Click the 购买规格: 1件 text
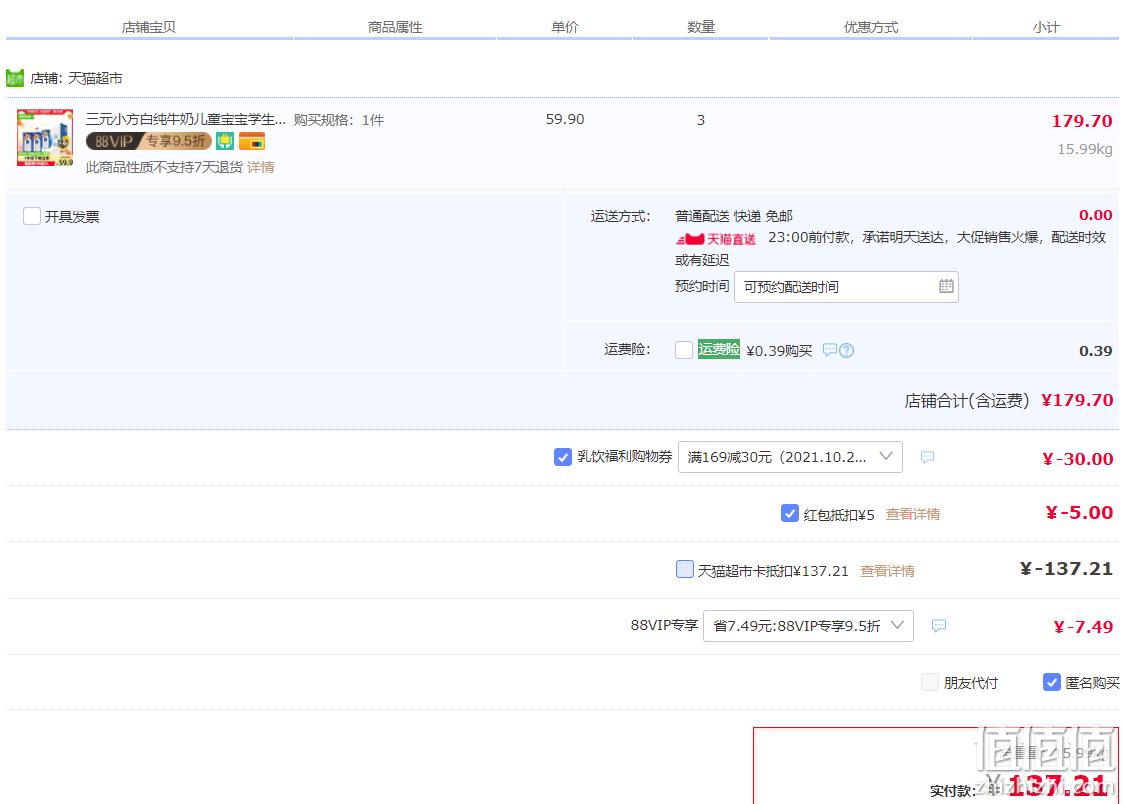The width and height of the screenshot is (1124, 804). [339, 120]
